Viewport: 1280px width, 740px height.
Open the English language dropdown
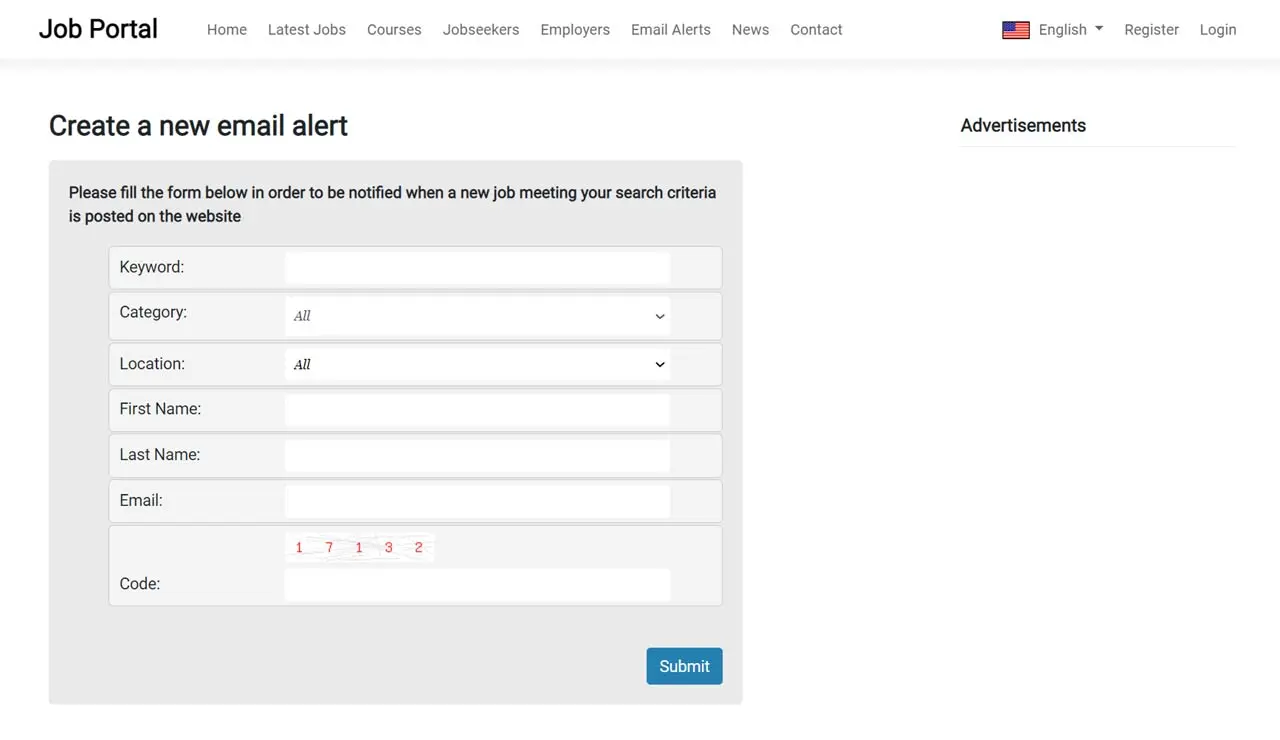click(1070, 30)
